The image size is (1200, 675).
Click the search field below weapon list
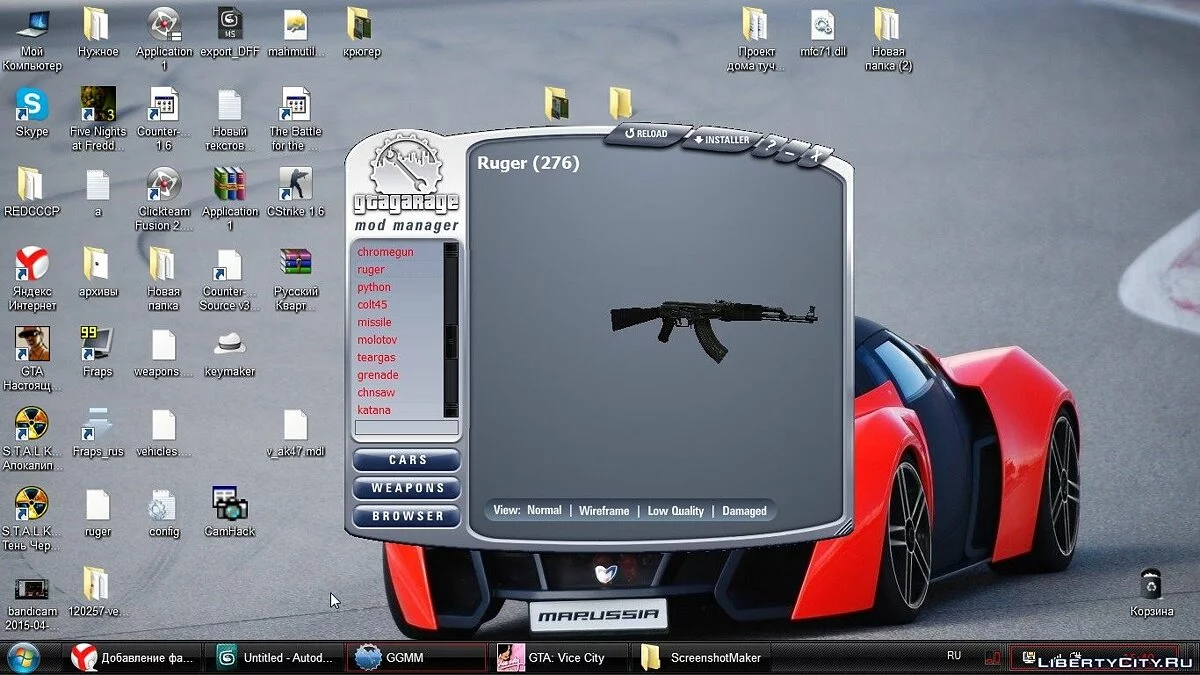pyautogui.click(x=406, y=428)
